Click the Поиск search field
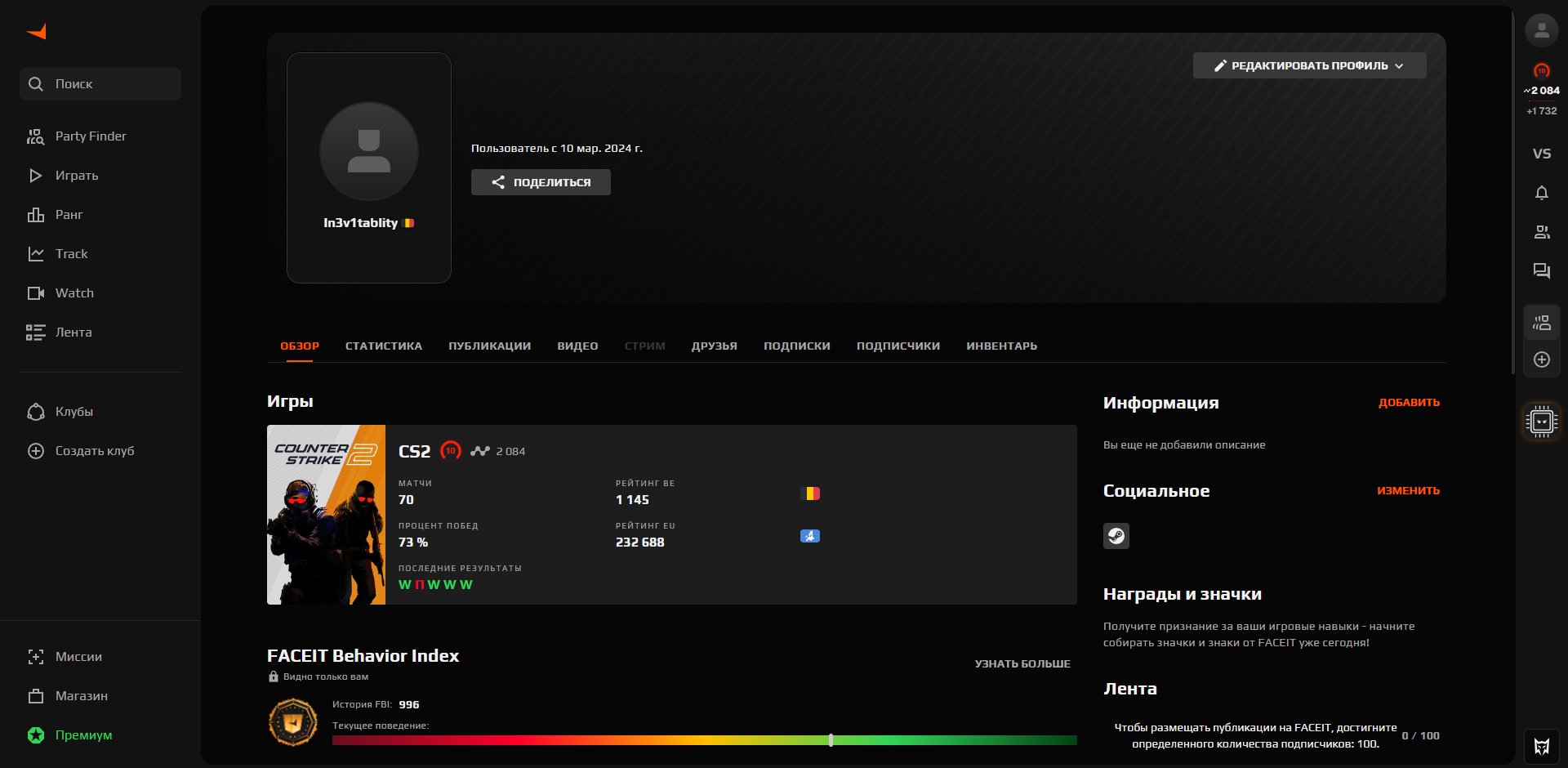1568x768 pixels. click(x=100, y=84)
